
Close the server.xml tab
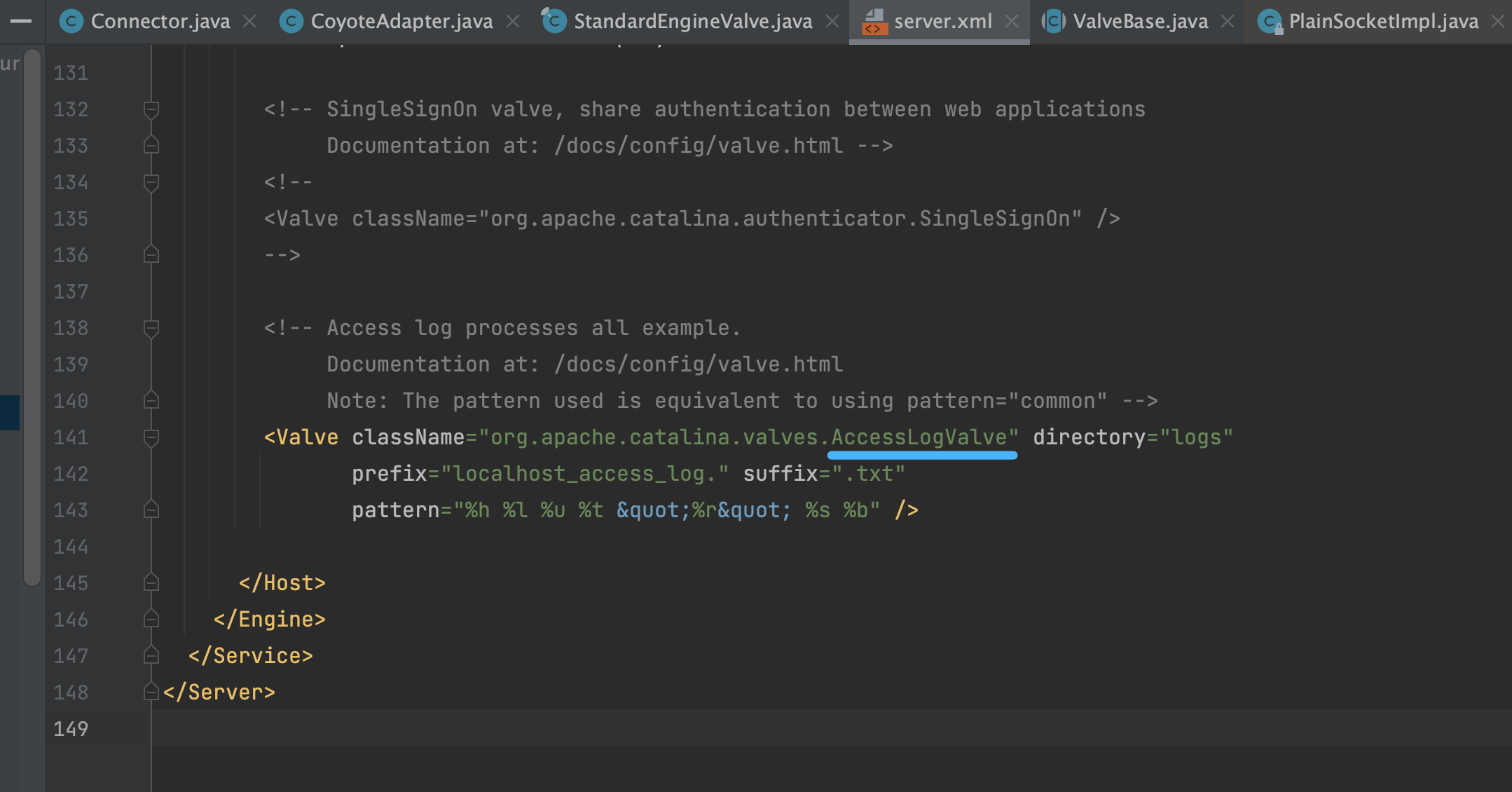[x=1012, y=22]
